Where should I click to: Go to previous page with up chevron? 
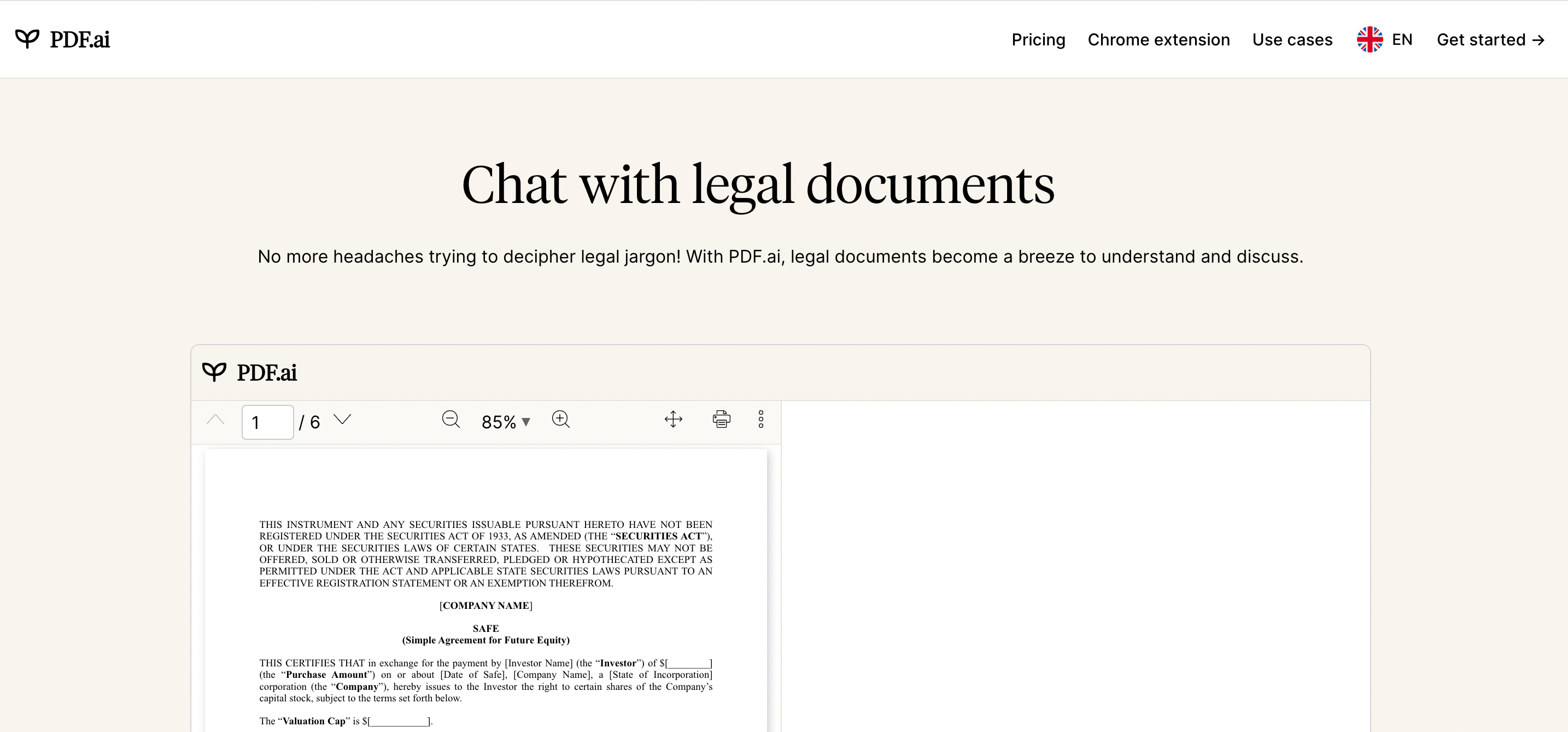tap(215, 420)
